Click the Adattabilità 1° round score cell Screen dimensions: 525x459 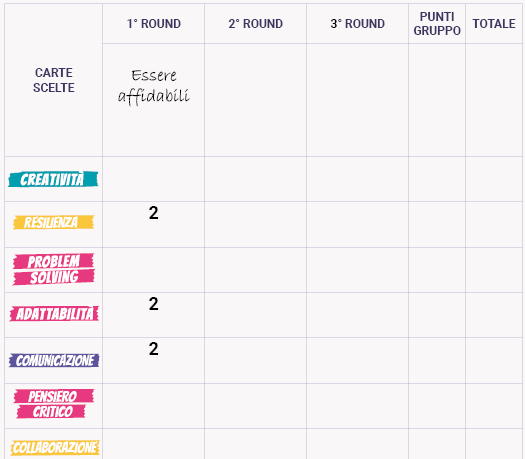pos(154,315)
